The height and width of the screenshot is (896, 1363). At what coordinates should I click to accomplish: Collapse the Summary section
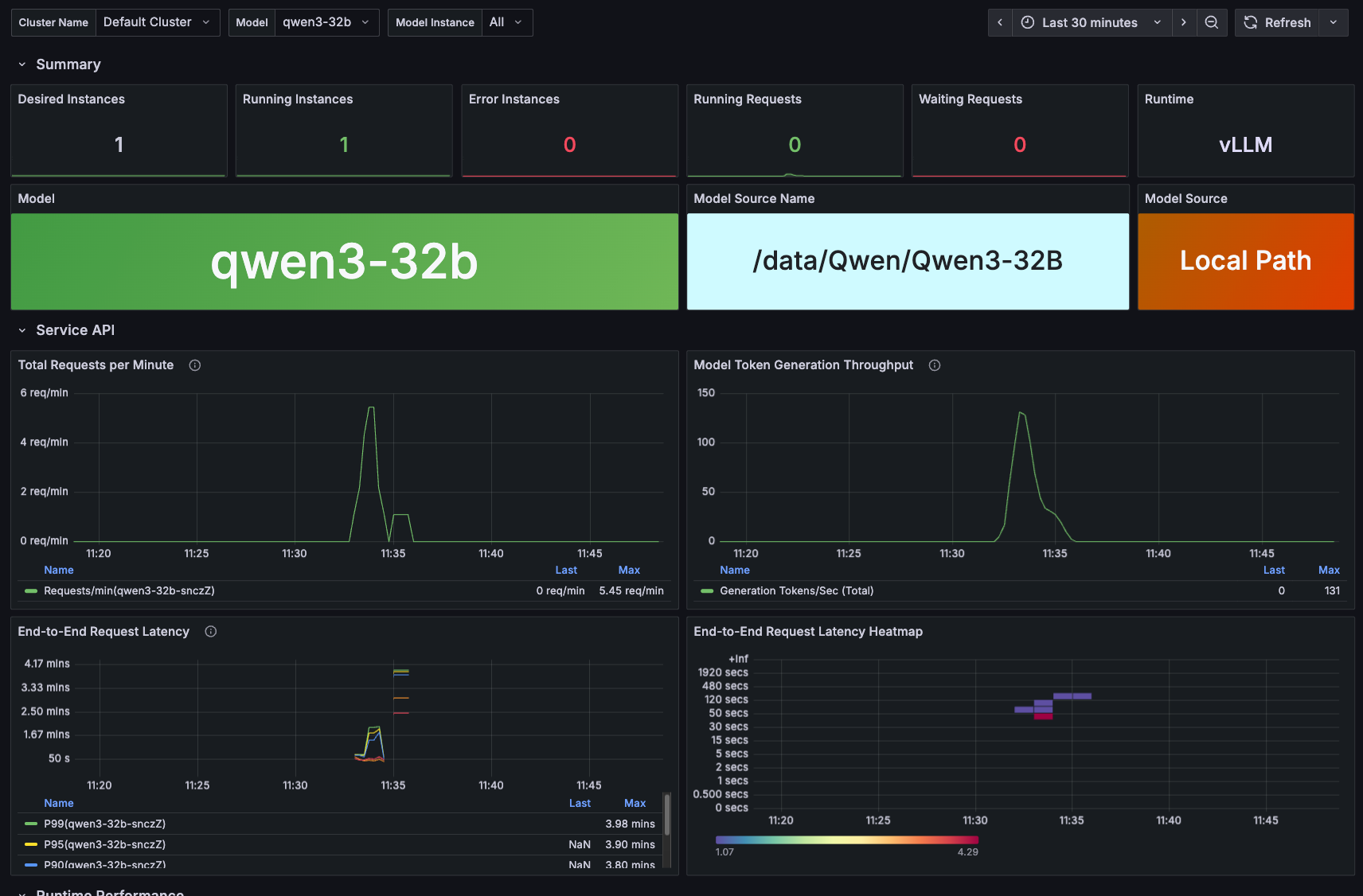tap(22, 64)
